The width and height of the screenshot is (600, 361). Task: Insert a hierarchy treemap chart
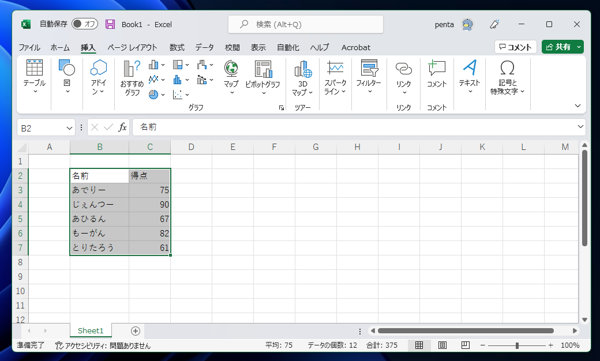click(x=178, y=65)
